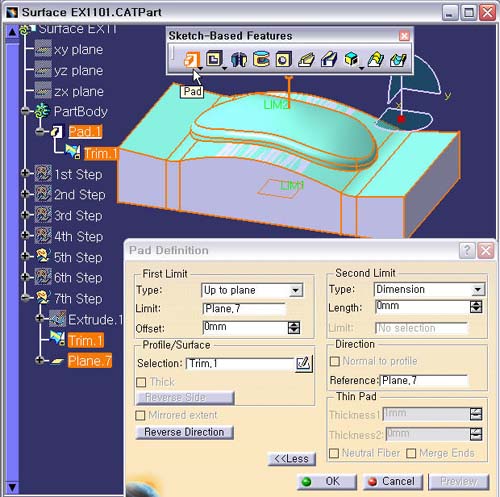Expand the 1st Step node
The image size is (500, 497).
(25, 173)
